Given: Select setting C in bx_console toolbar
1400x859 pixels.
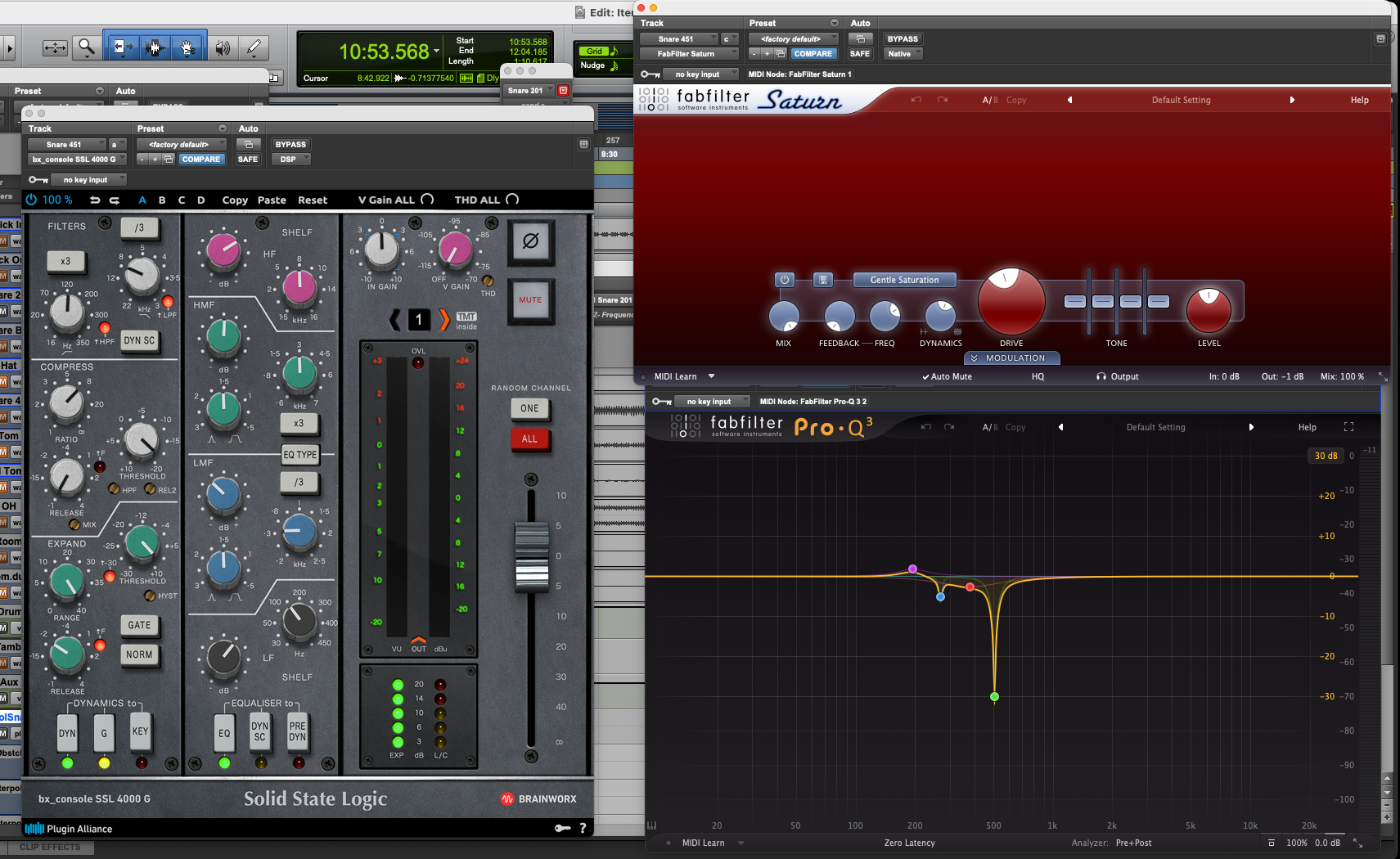Looking at the screenshot, I should point(182,200).
